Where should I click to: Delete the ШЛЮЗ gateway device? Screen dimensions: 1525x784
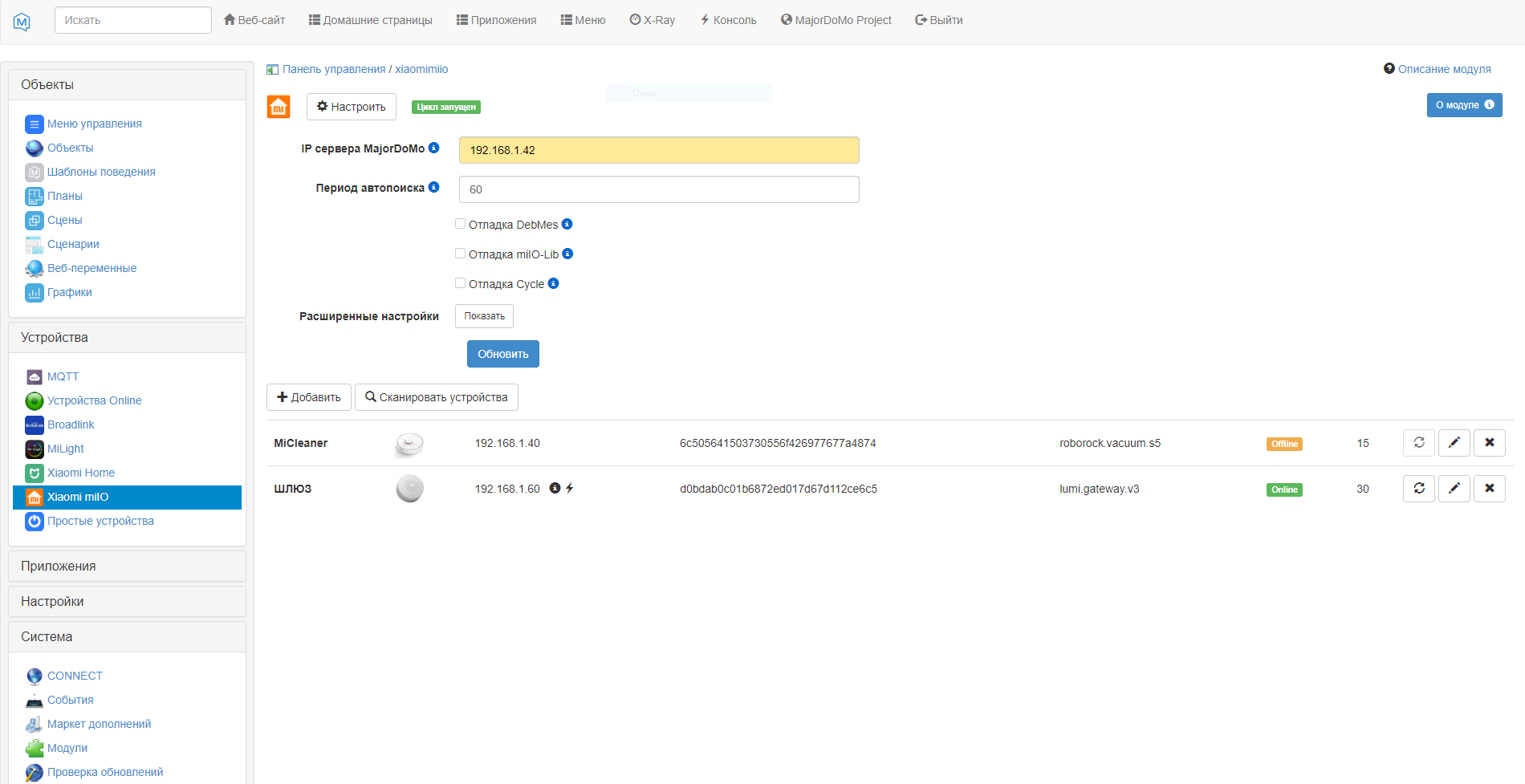(1490, 489)
